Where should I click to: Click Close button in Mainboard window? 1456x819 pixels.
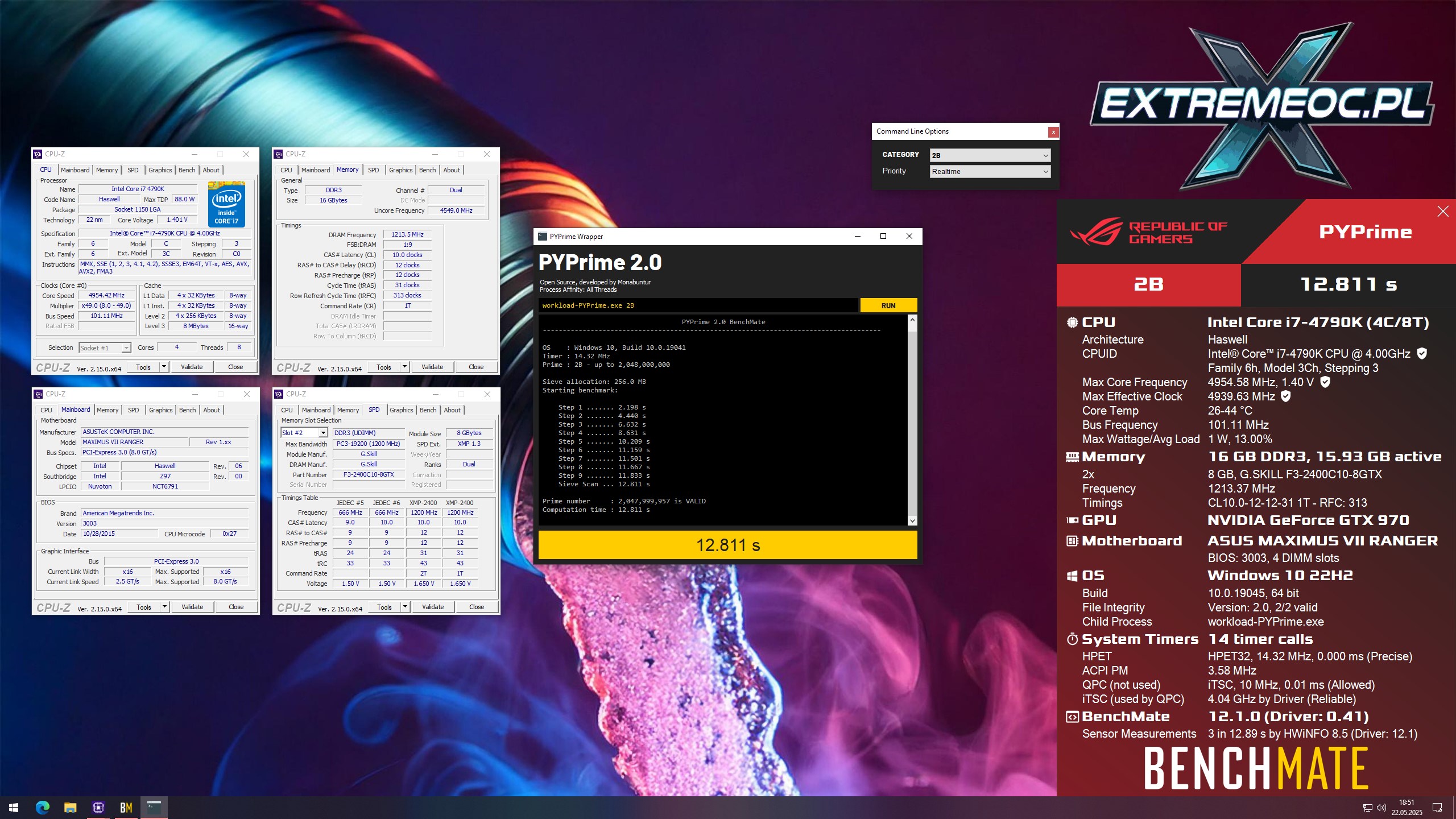pos(236,607)
